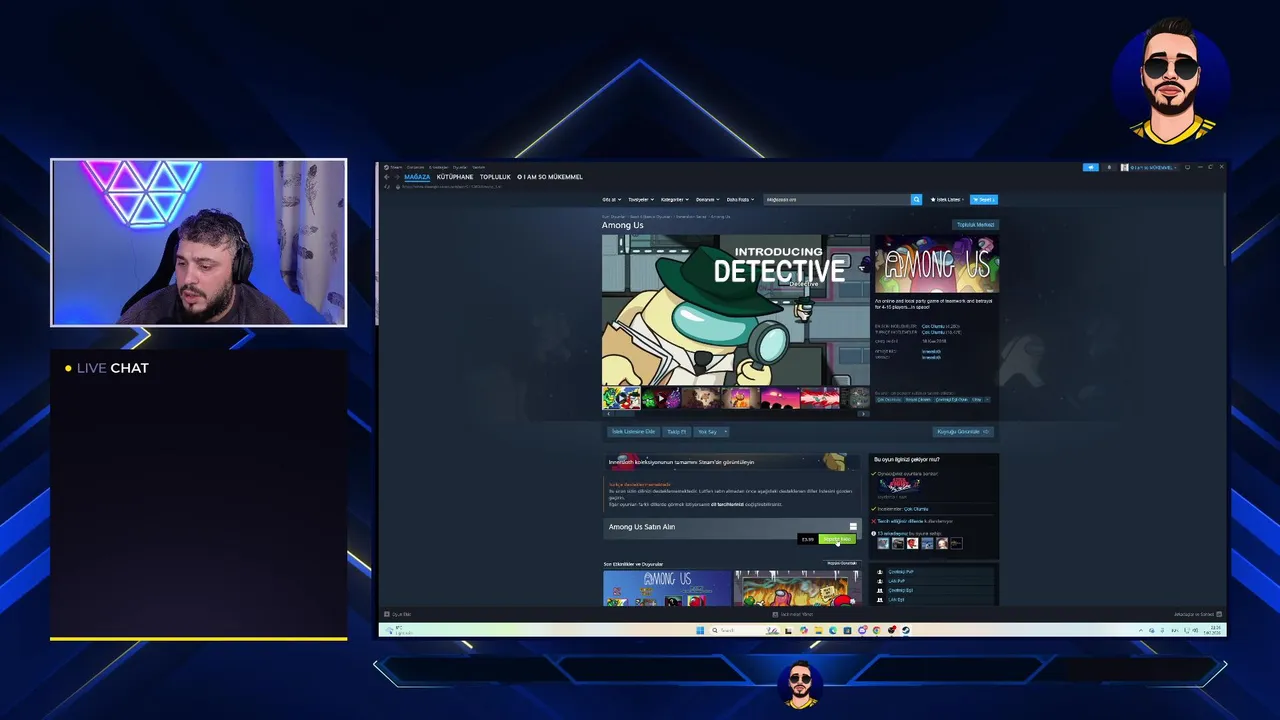Click the last dark friend avatar in the friends row
The height and width of the screenshot is (720, 1280).
coord(956,543)
